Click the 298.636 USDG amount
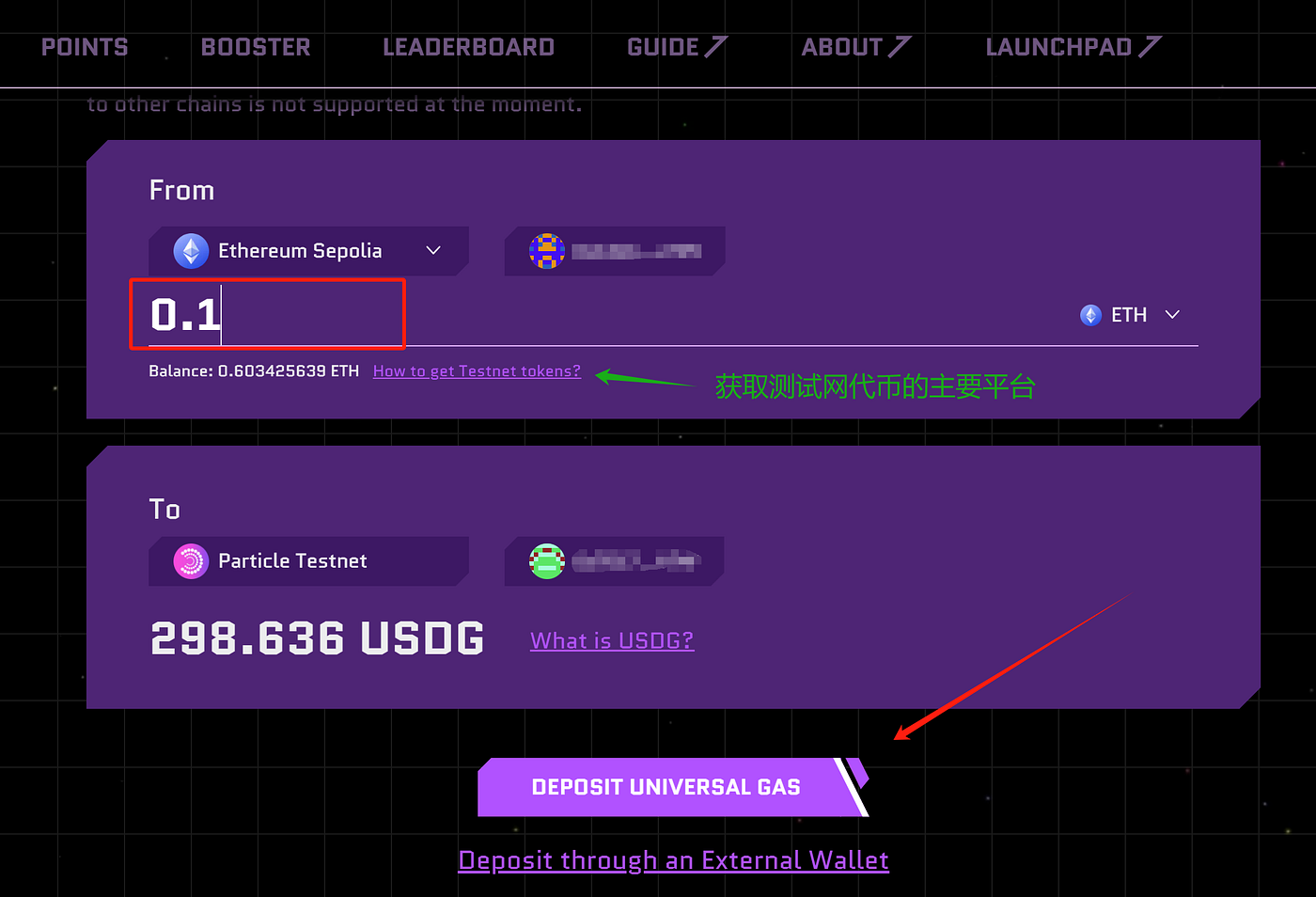 click(x=318, y=638)
